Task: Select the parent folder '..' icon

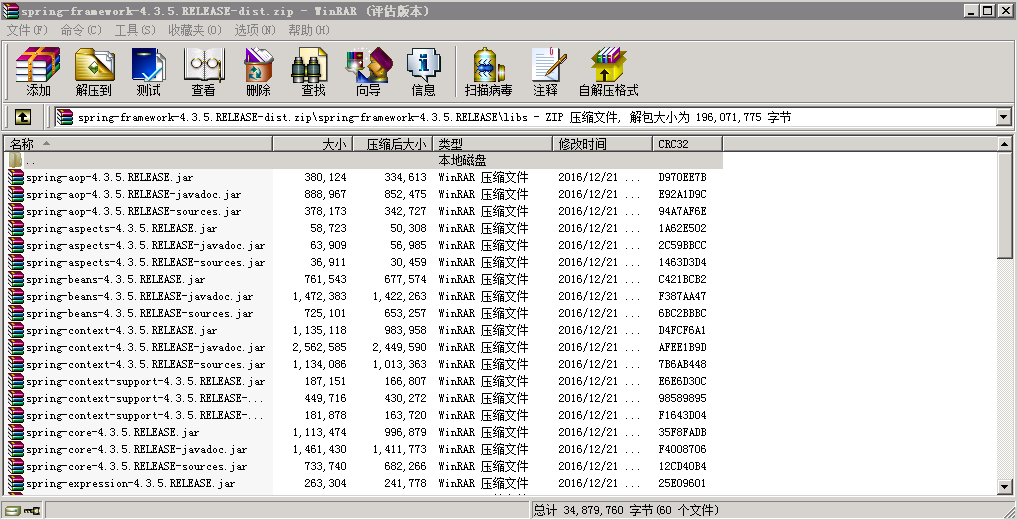Action: tap(16, 160)
